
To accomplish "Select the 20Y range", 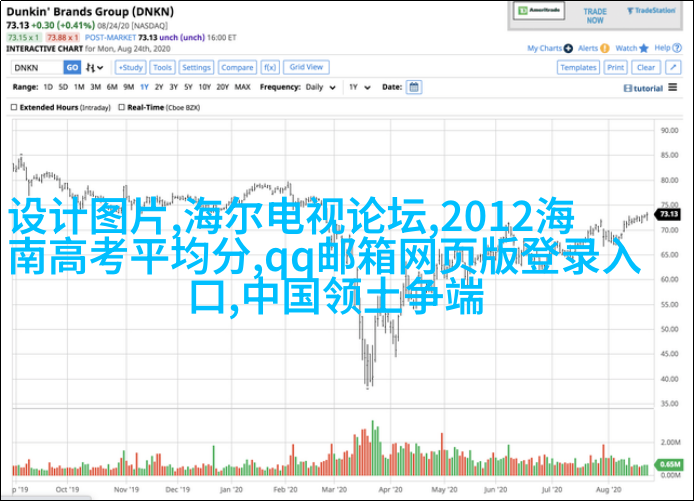I will coord(223,87).
